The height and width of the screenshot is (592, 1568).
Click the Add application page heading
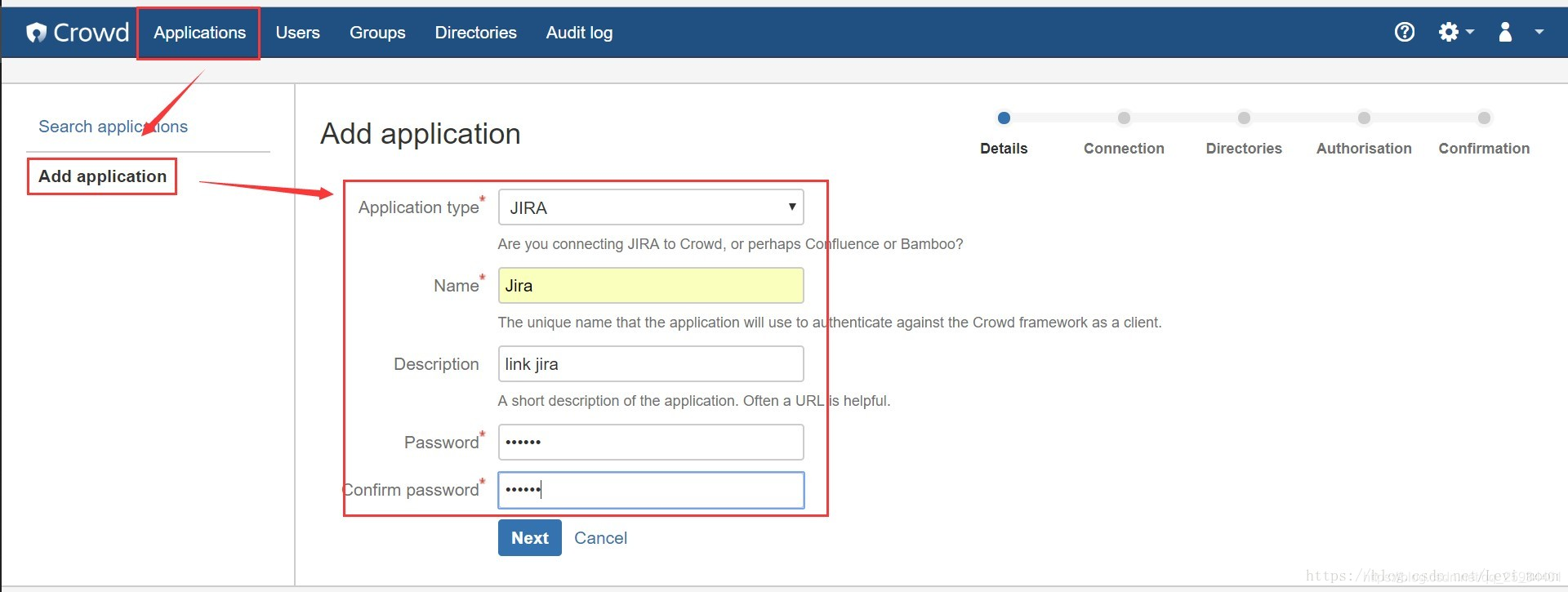point(421,134)
